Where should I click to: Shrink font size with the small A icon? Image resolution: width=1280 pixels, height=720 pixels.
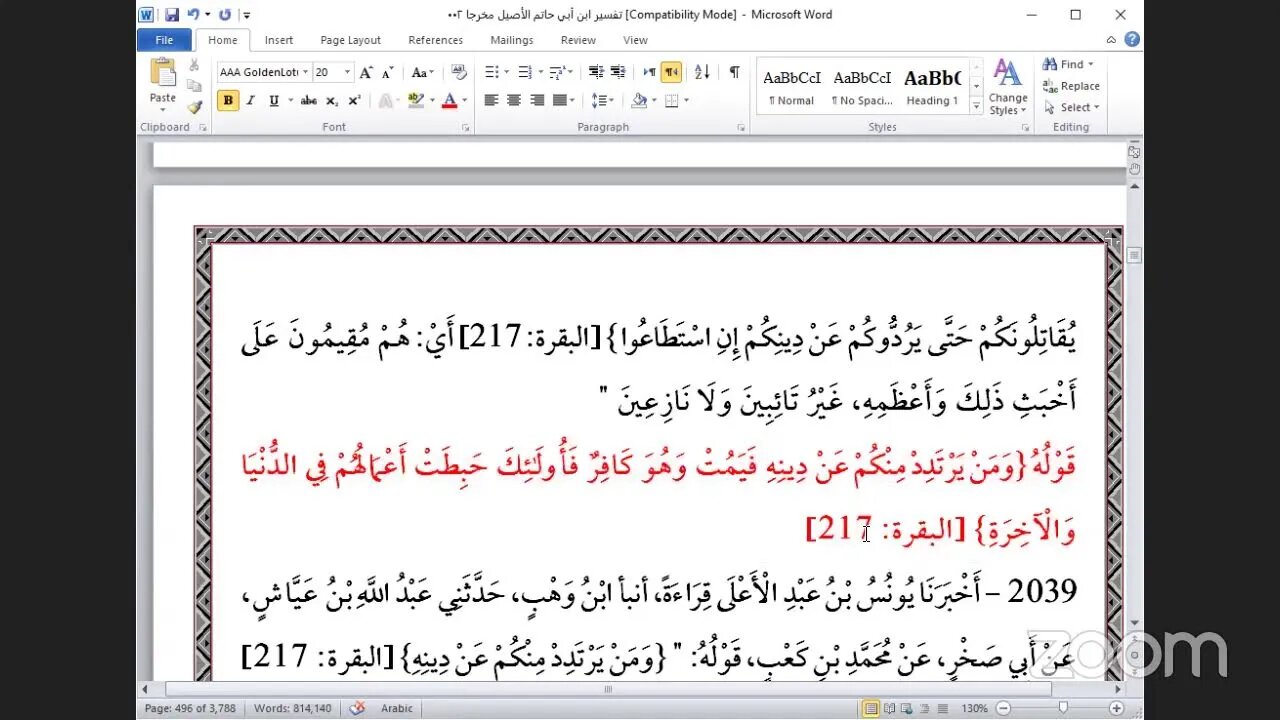click(388, 72)
